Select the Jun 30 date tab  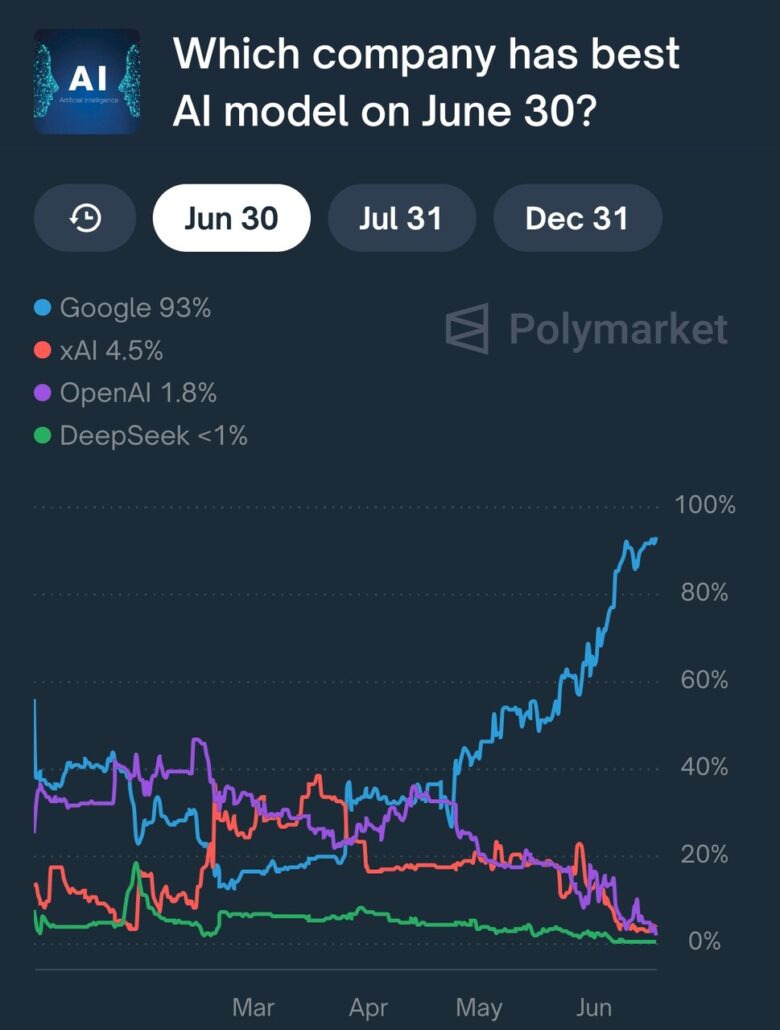click(x=231, y=218)
